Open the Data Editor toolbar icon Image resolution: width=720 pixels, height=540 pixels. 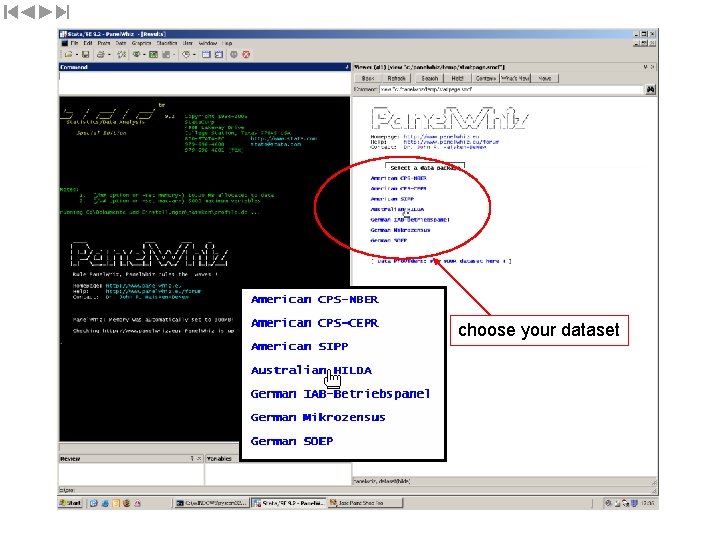[x=206, y=55]
